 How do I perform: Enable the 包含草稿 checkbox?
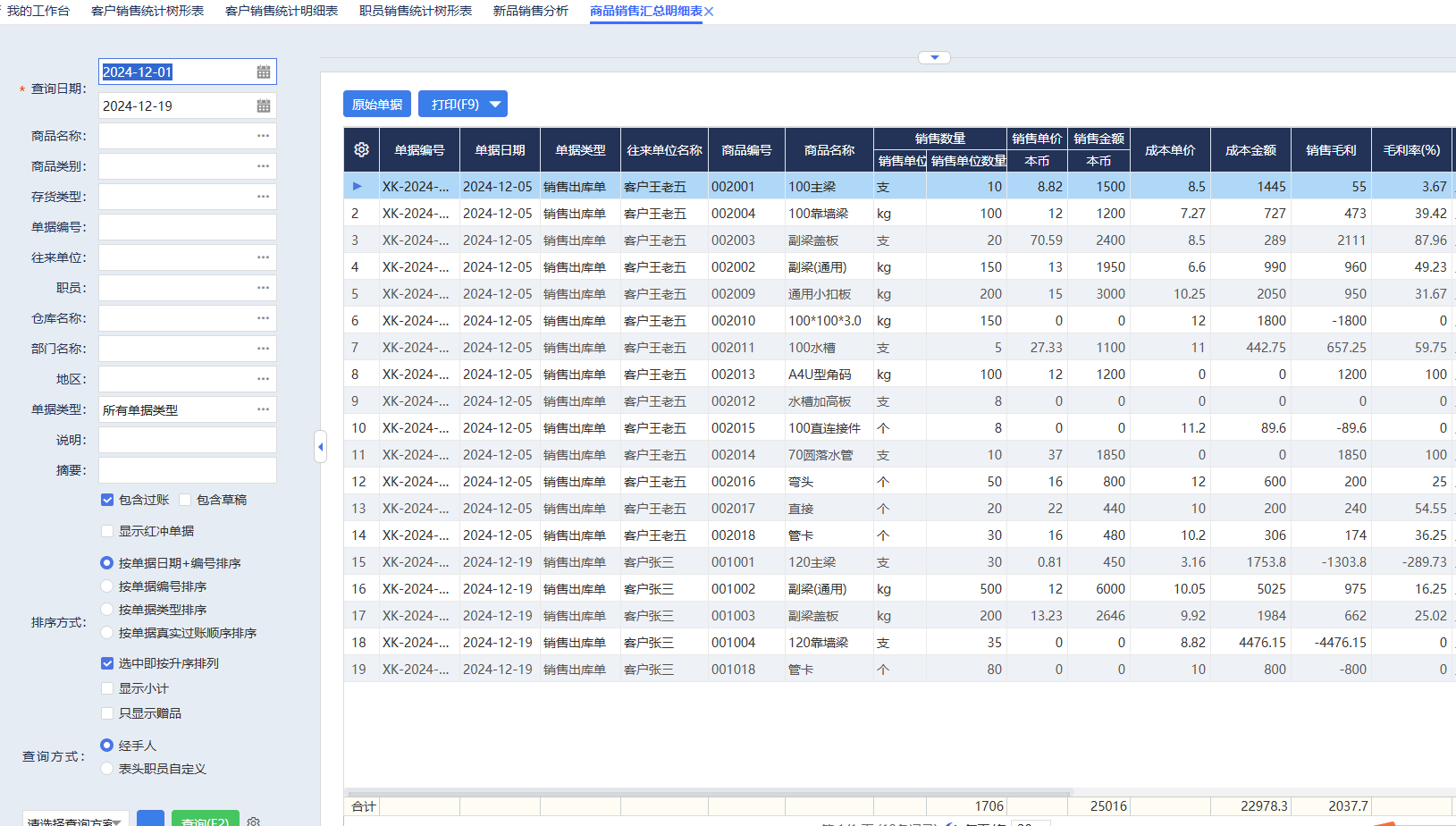185,500
